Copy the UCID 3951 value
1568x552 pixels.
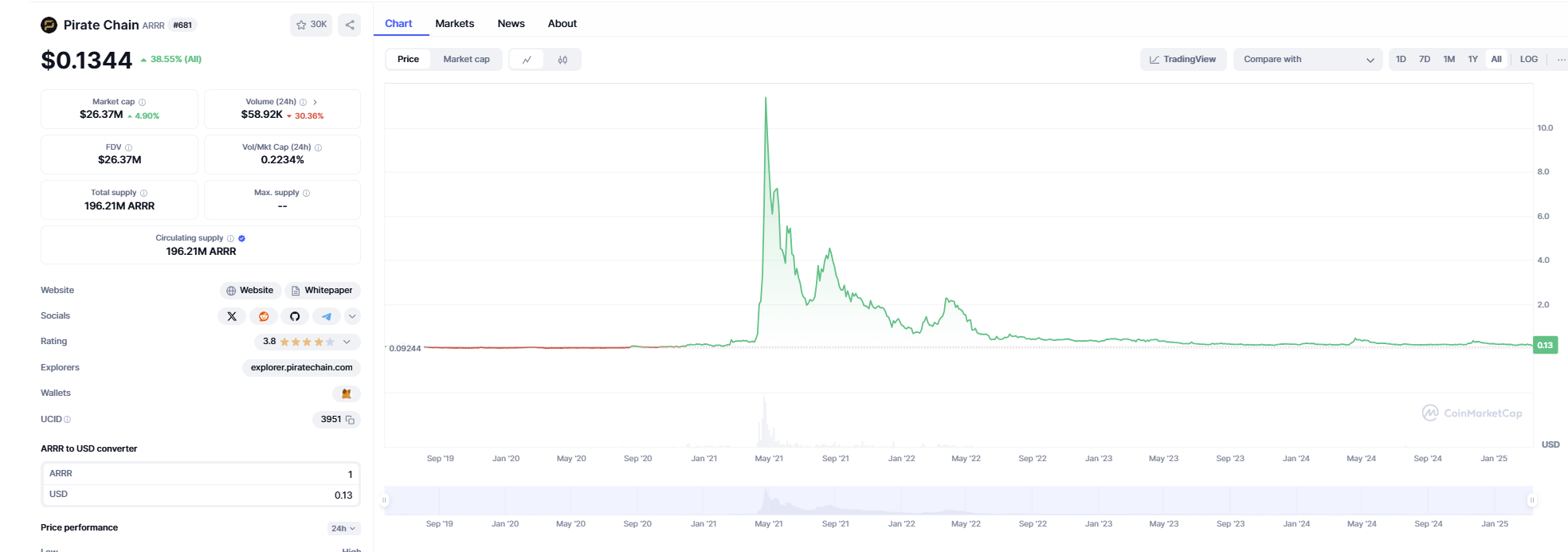point(350,420)
